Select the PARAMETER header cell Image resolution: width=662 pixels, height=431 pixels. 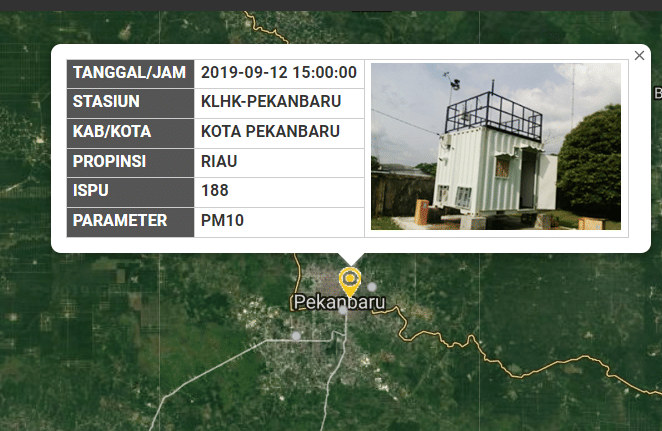130,220
